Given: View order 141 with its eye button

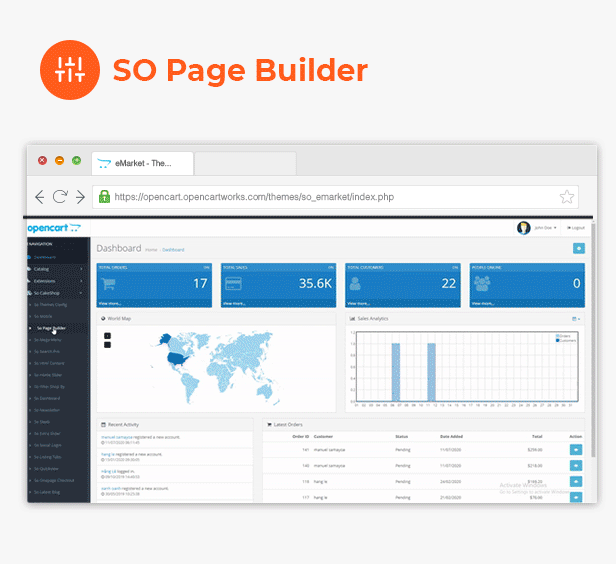Looking at the screenshot, I should click(576, 450).
